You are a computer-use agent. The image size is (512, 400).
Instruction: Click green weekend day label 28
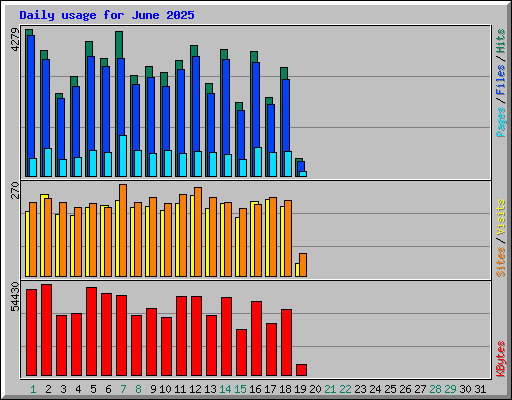tap(435, 389)
